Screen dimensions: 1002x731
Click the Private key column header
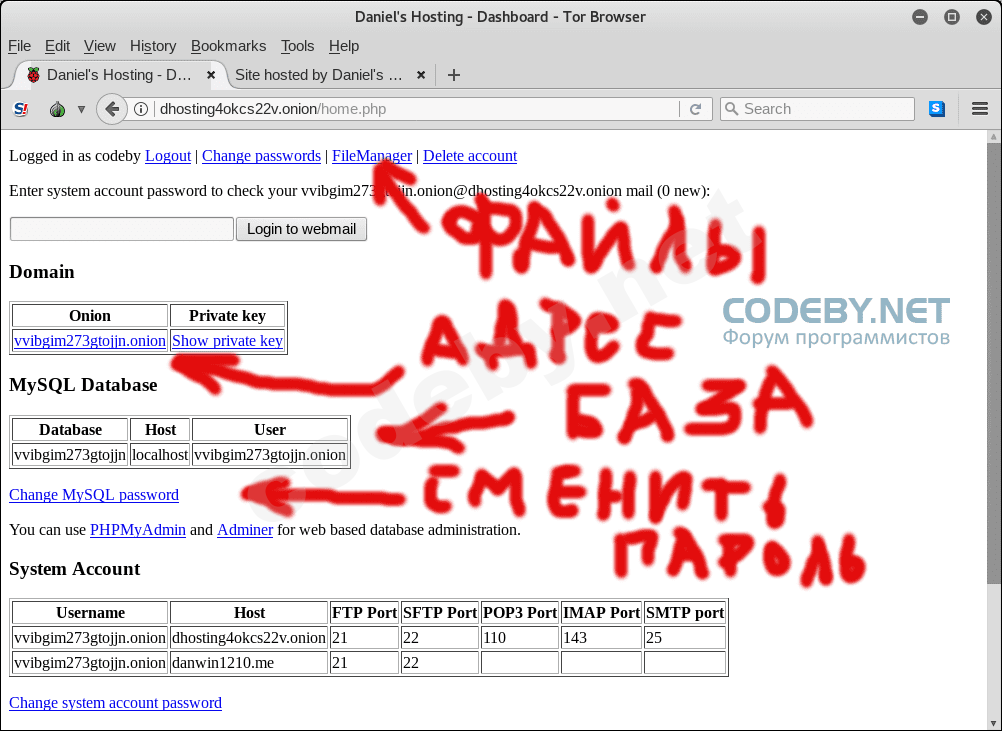click(227, 316)
